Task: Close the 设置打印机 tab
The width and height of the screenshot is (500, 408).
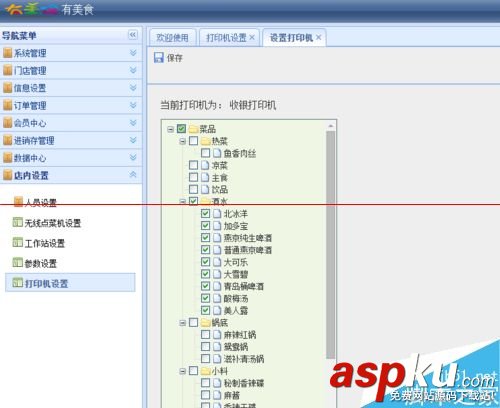Action: coord(318,37)
